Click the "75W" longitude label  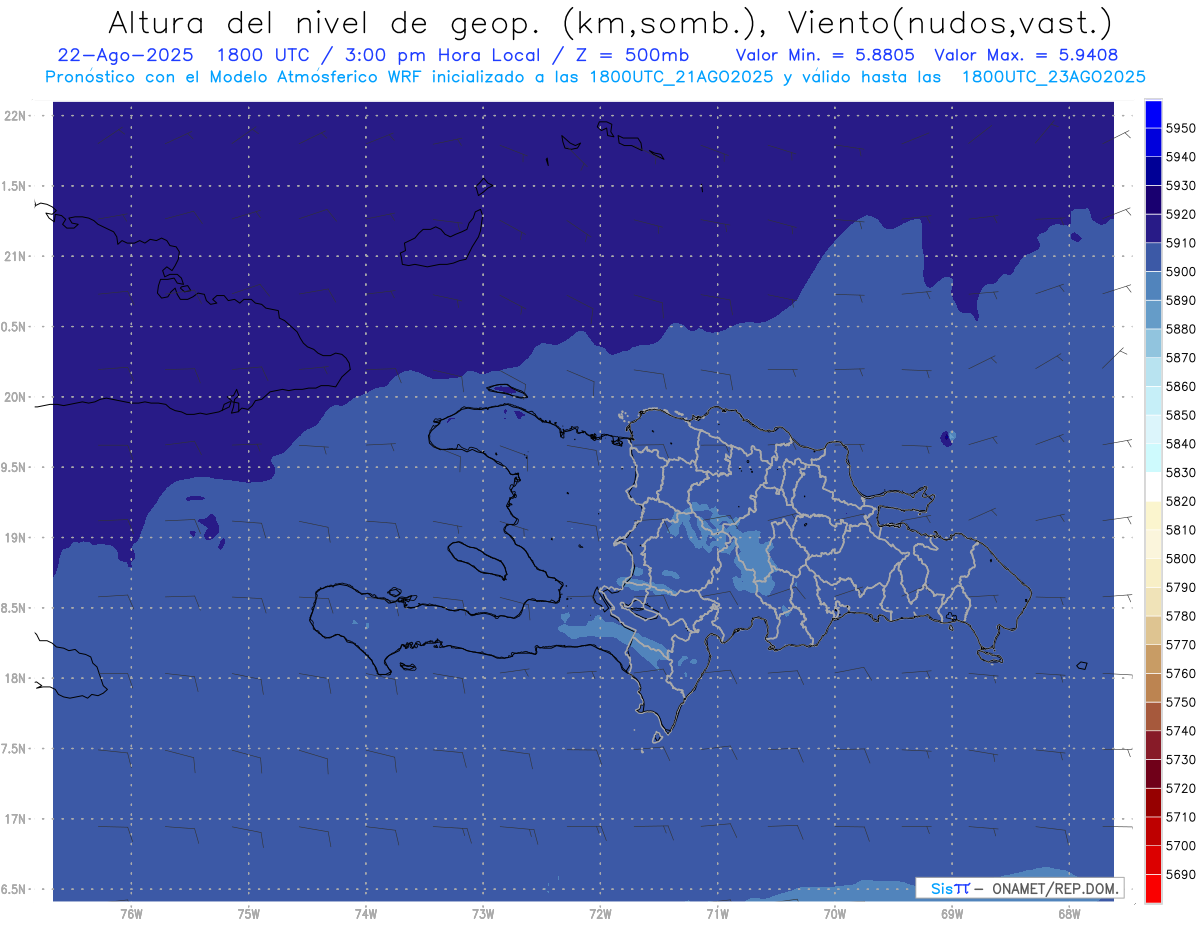[x=249, y=913]
